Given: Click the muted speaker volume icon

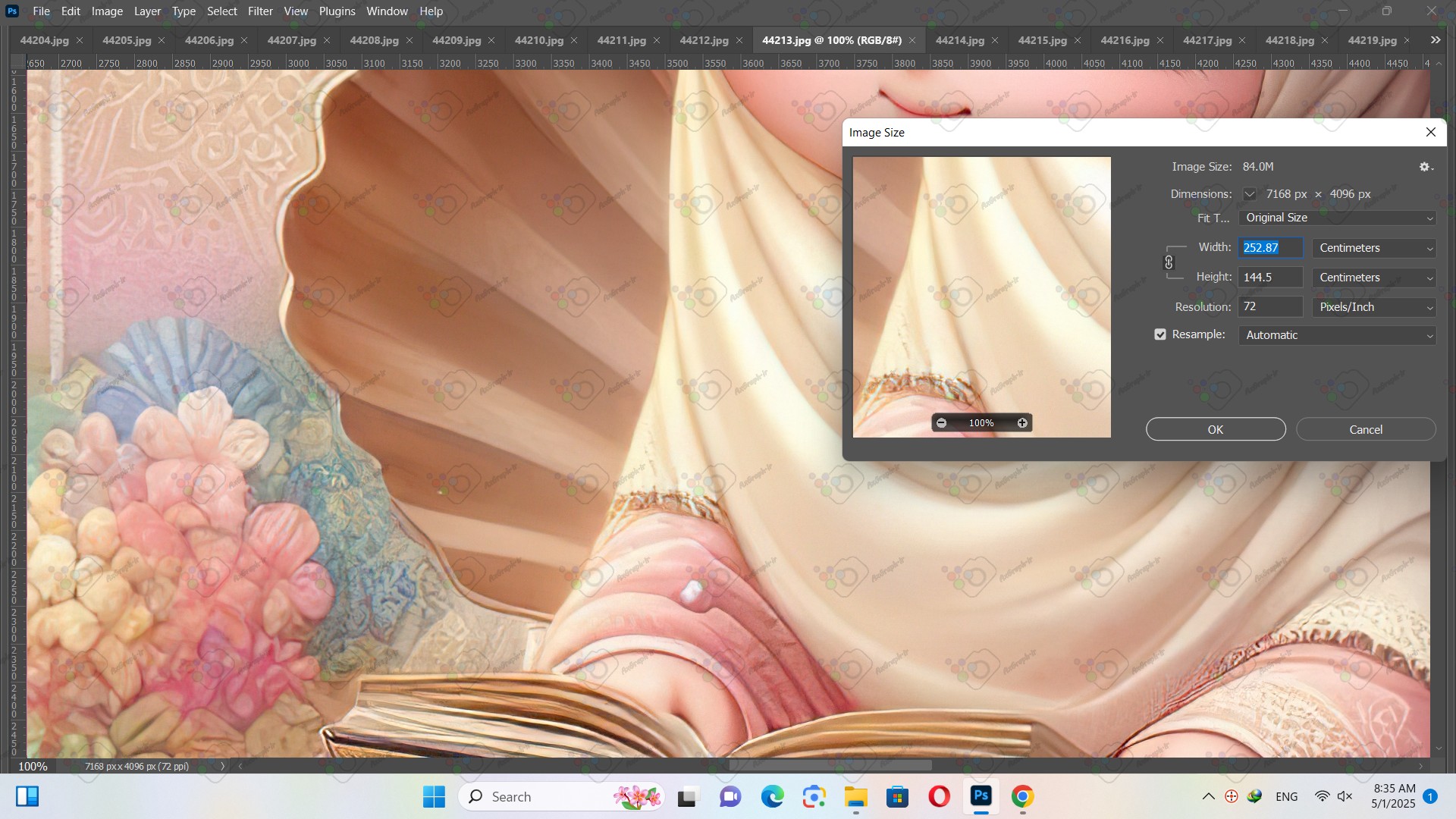Looking at the screenshot, I should pos(1345,797).
